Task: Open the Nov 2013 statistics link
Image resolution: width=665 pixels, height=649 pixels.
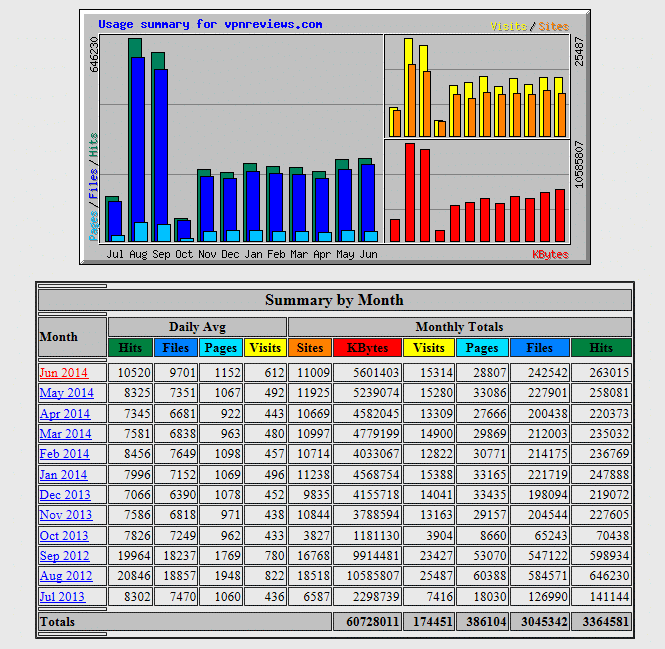Action: [x=65, y=515]
